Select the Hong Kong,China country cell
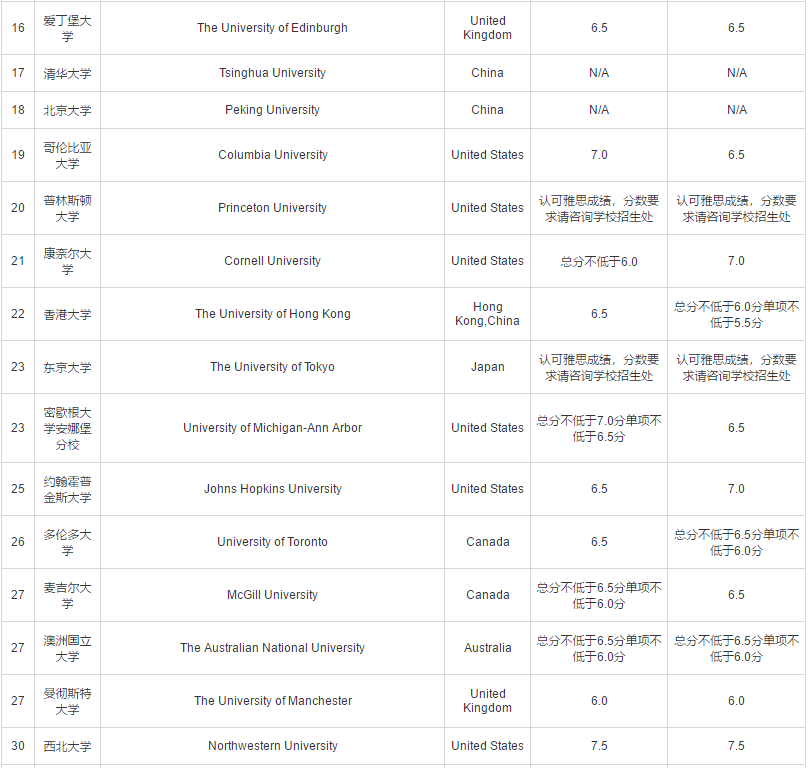The image size is (810, 768). point(487,313)
